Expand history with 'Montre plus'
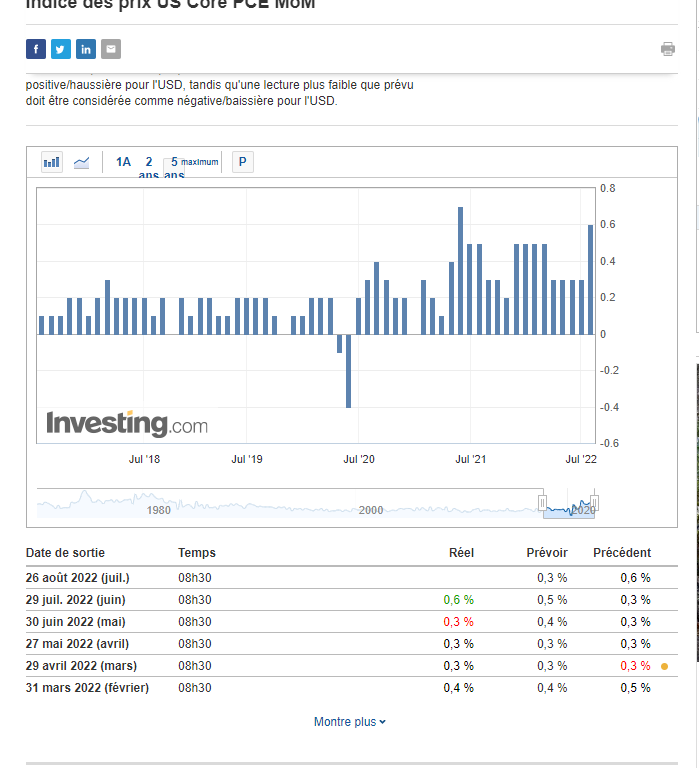 tap(345, 722)
